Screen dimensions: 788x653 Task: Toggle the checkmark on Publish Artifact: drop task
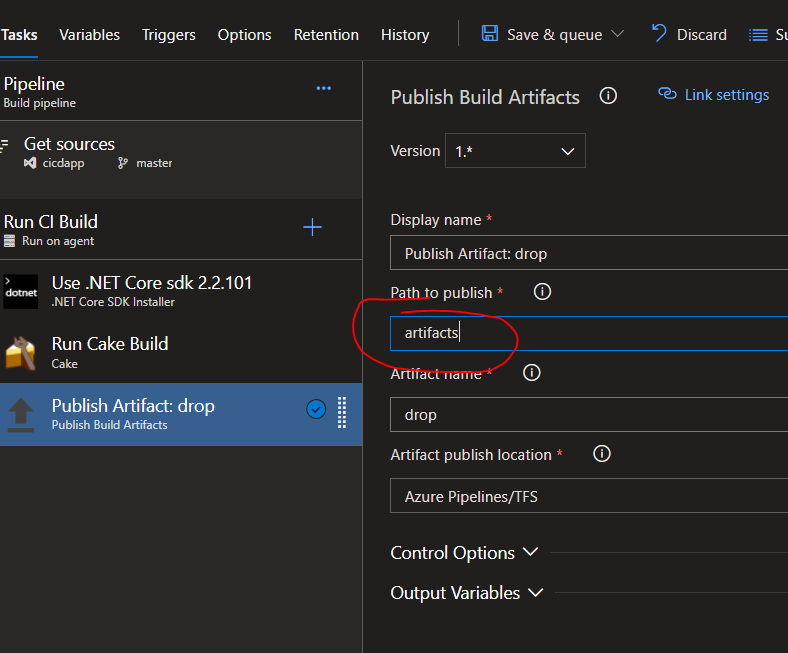pos(316,409)
